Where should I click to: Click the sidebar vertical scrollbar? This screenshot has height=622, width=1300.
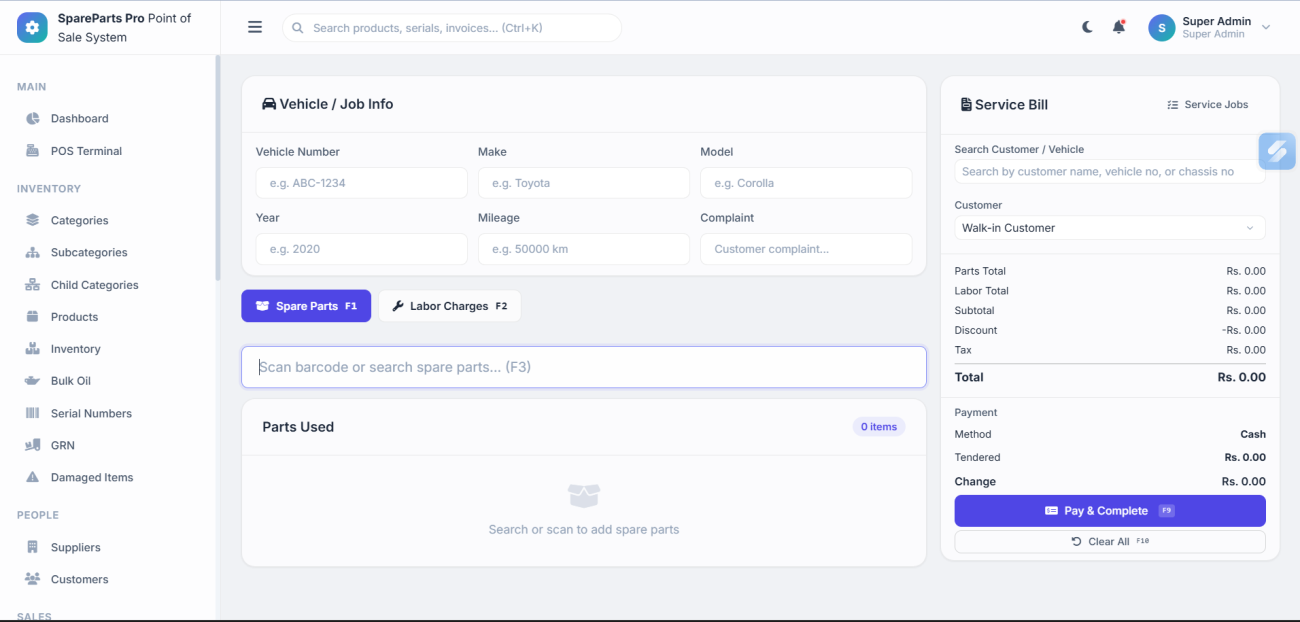click(x=217, y=168)
